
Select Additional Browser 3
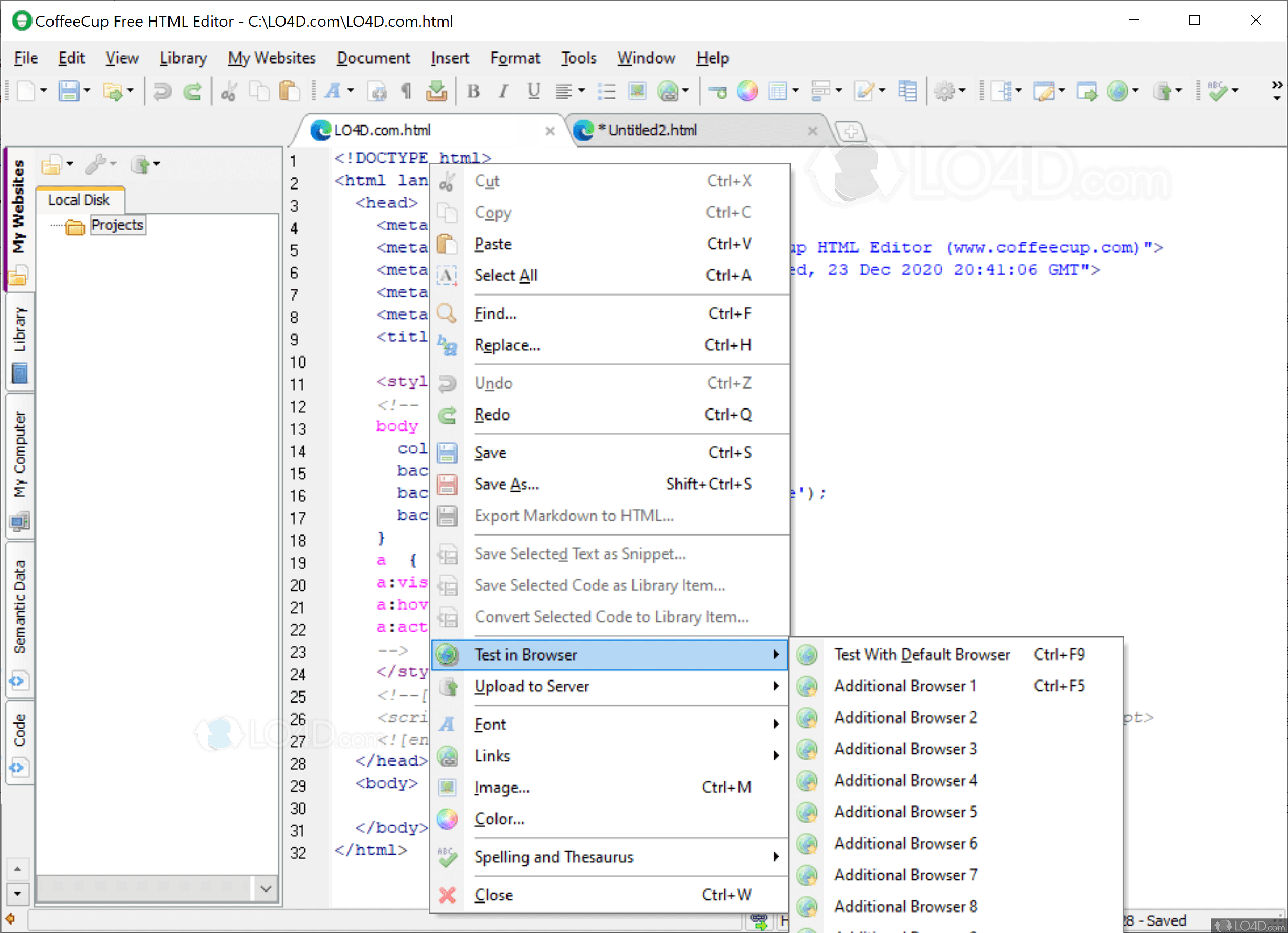(x=956, y=749)
